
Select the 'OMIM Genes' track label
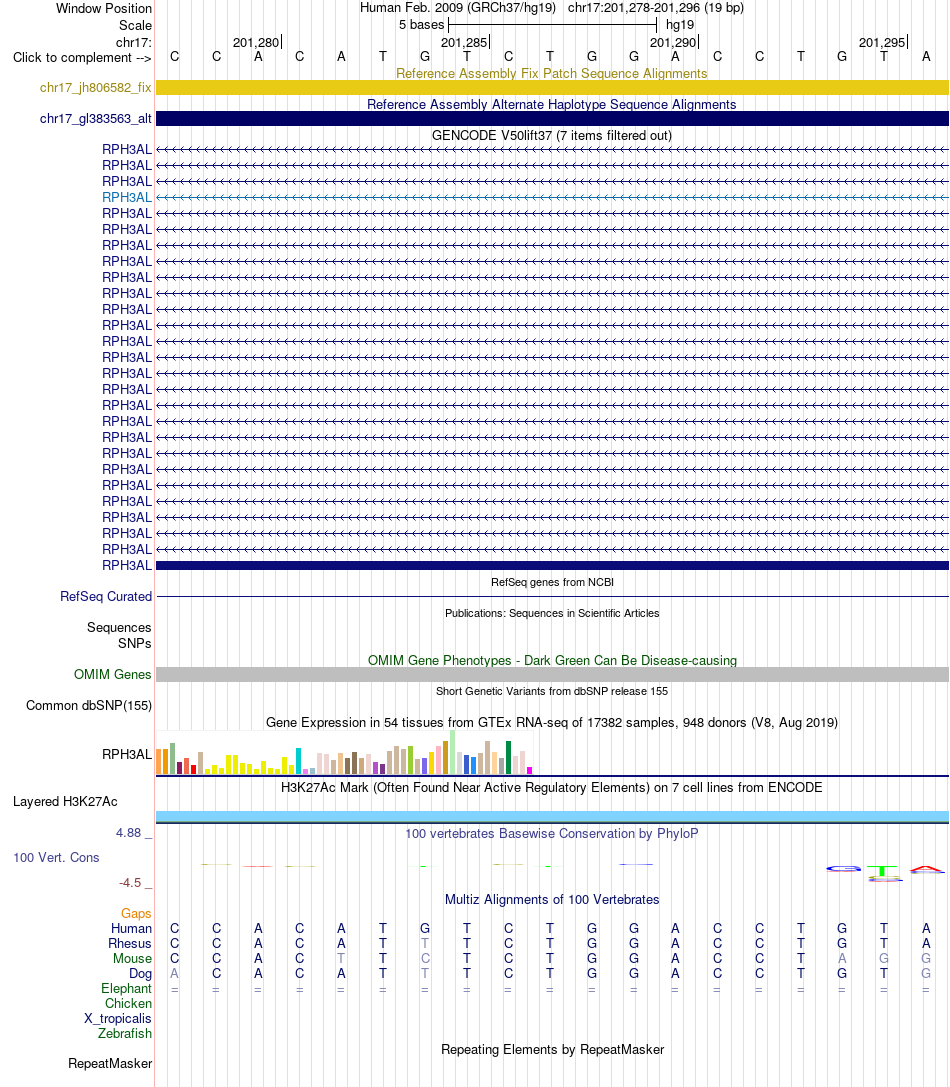pyautogui.click(x=112, y=675)
